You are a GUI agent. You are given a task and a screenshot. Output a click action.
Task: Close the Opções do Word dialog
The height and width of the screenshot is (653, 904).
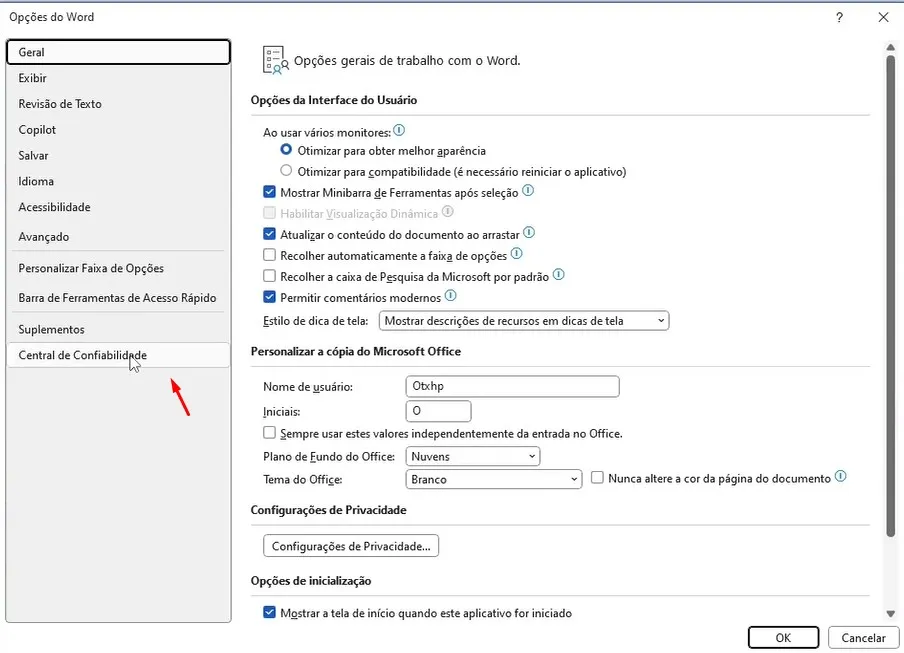click(x=883, y=17)
